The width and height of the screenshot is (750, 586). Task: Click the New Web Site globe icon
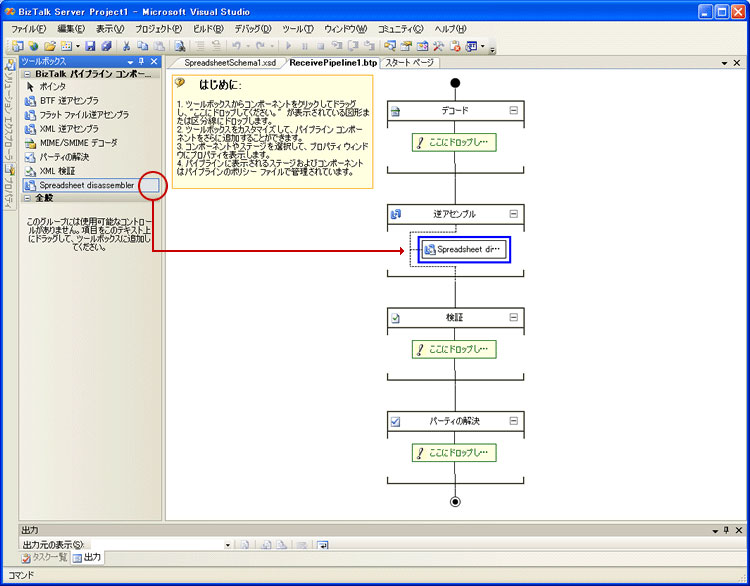coord(33,46)
